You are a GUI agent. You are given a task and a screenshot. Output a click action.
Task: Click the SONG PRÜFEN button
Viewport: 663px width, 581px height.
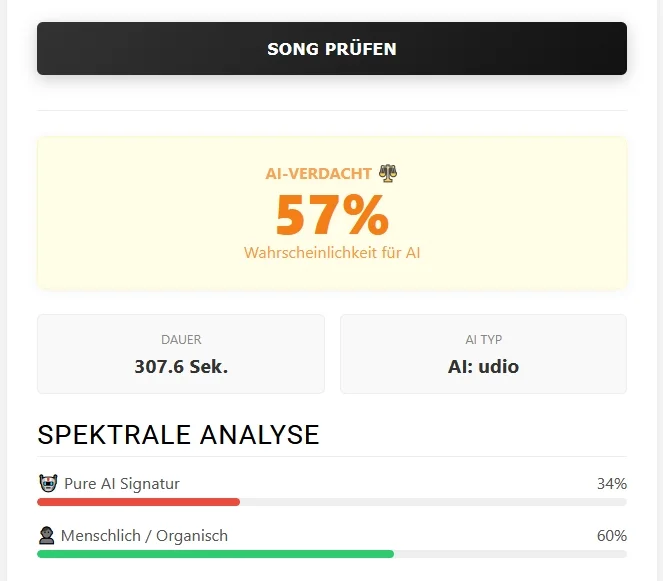coord(332,49)
